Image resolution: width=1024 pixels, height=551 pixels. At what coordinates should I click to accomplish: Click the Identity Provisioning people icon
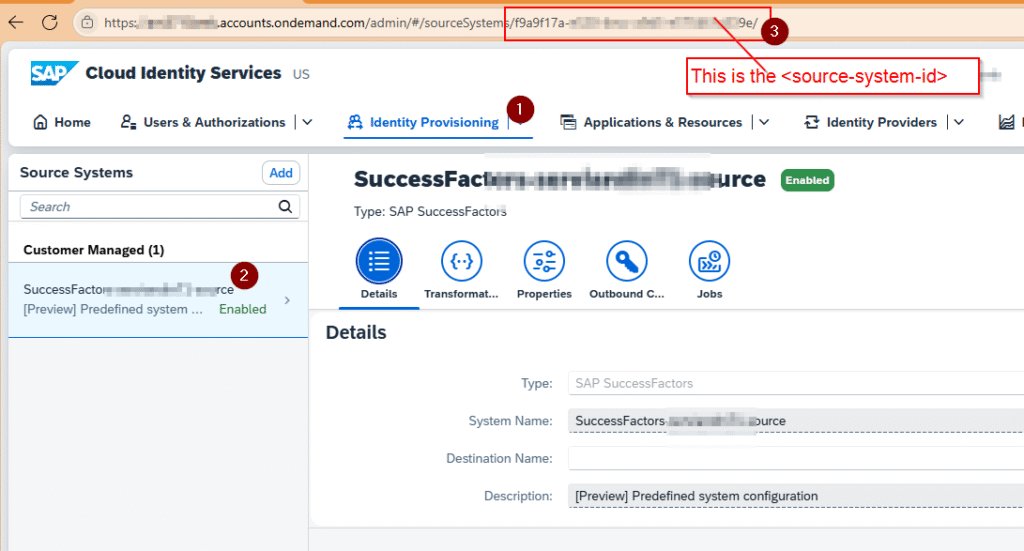coord(355,122)
